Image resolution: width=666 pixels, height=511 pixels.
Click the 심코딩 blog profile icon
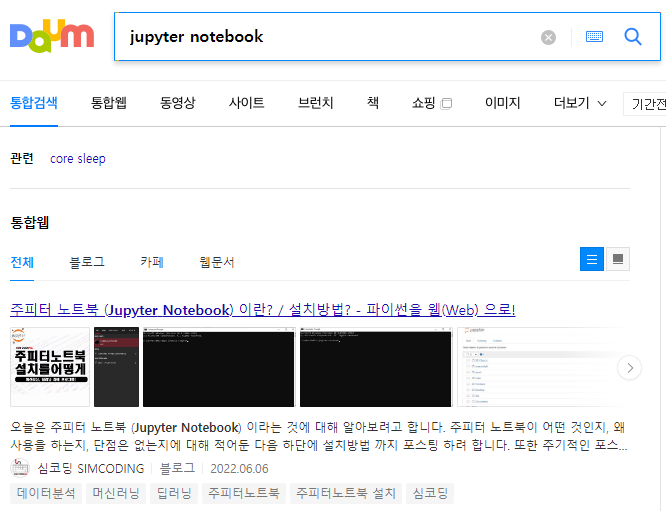pos(20,469)
